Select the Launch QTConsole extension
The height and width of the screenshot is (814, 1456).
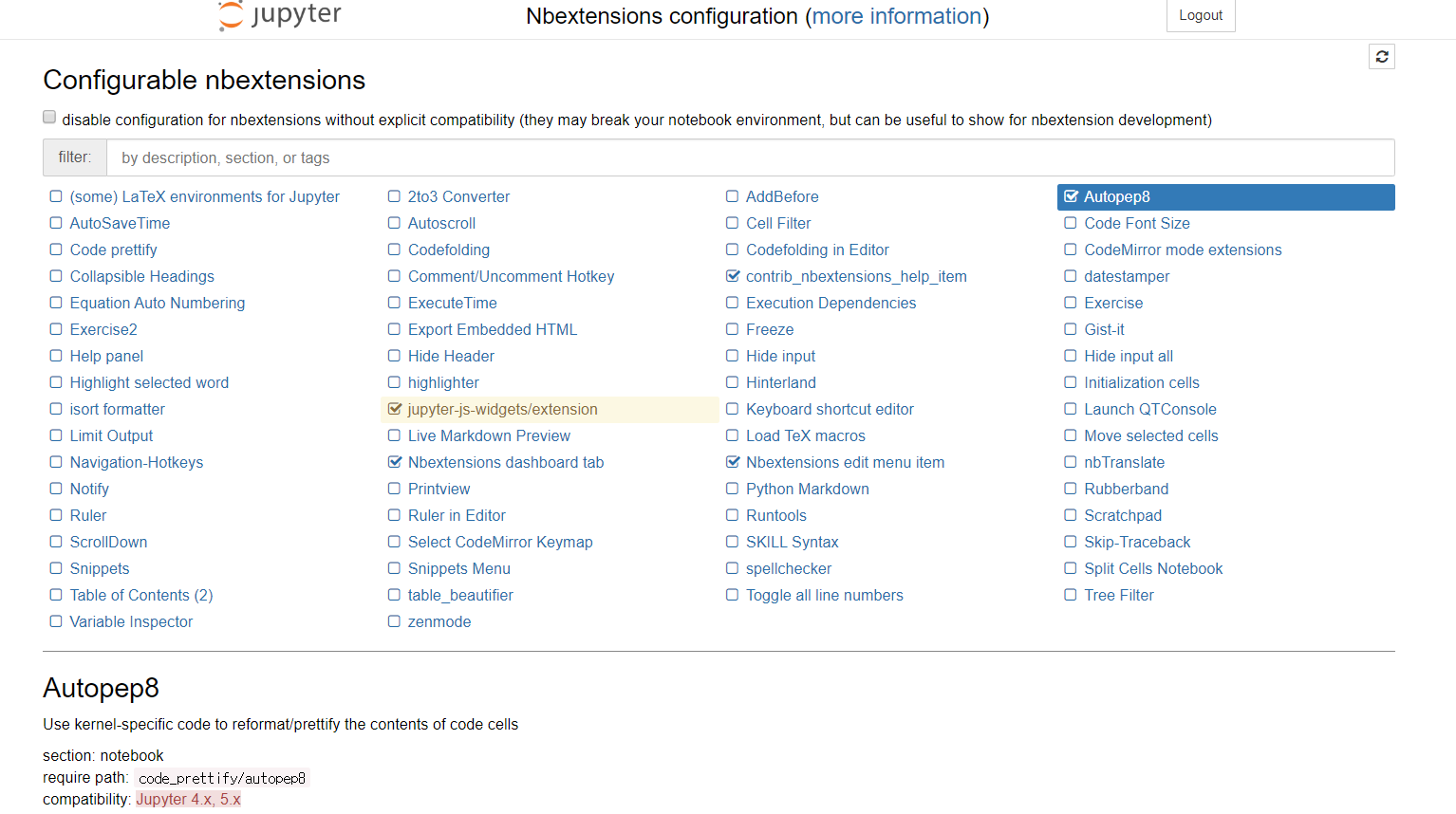click(1150, 409)
